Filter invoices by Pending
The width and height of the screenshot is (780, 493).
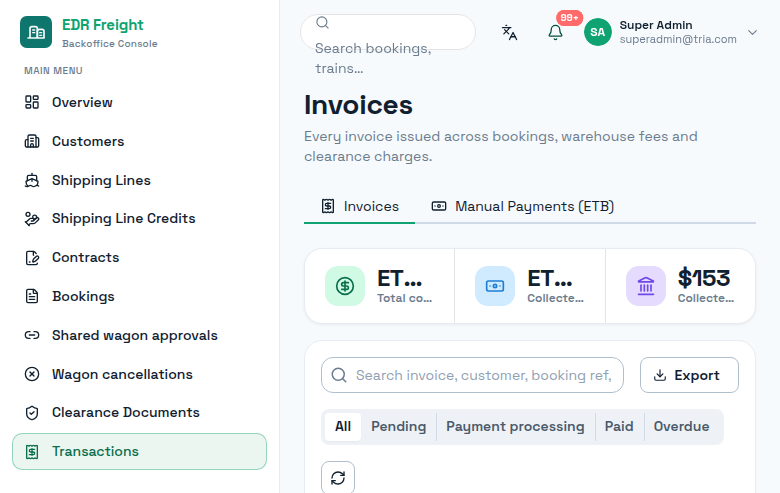click(398, 426)
